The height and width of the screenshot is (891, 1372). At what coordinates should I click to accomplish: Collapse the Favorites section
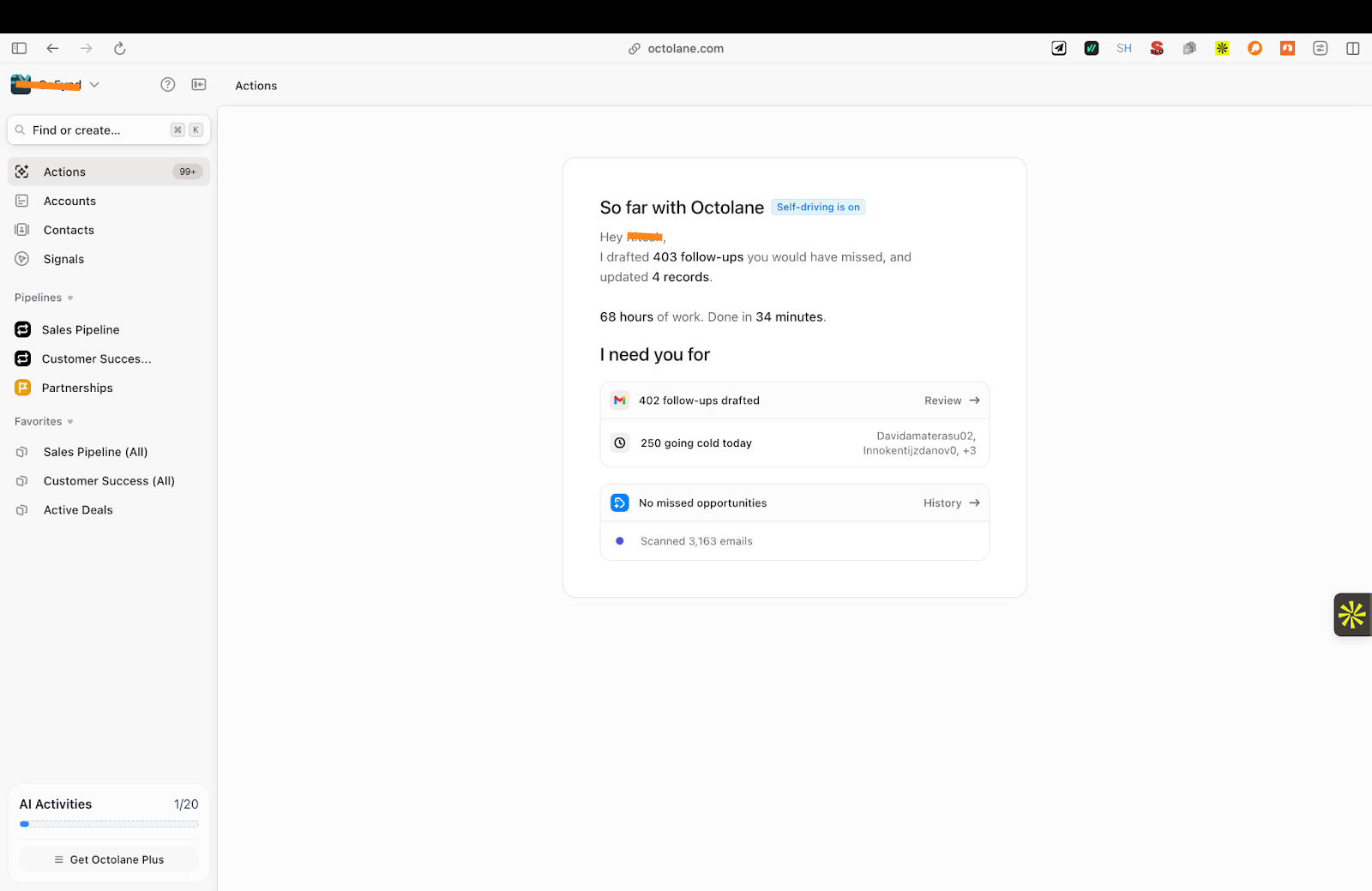[x=44, y=421]
